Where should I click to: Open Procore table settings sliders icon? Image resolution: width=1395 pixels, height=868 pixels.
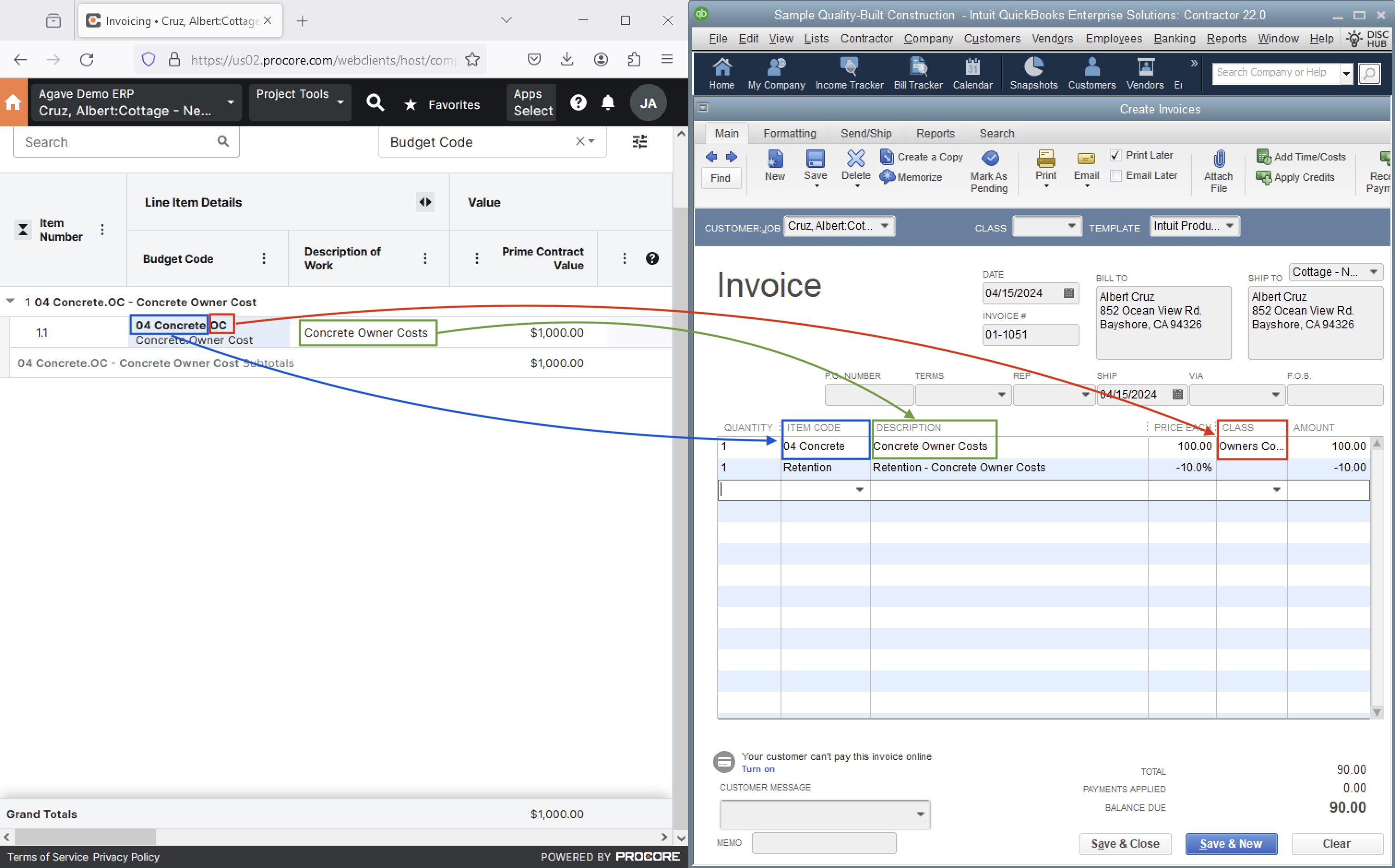coord(639,141)
